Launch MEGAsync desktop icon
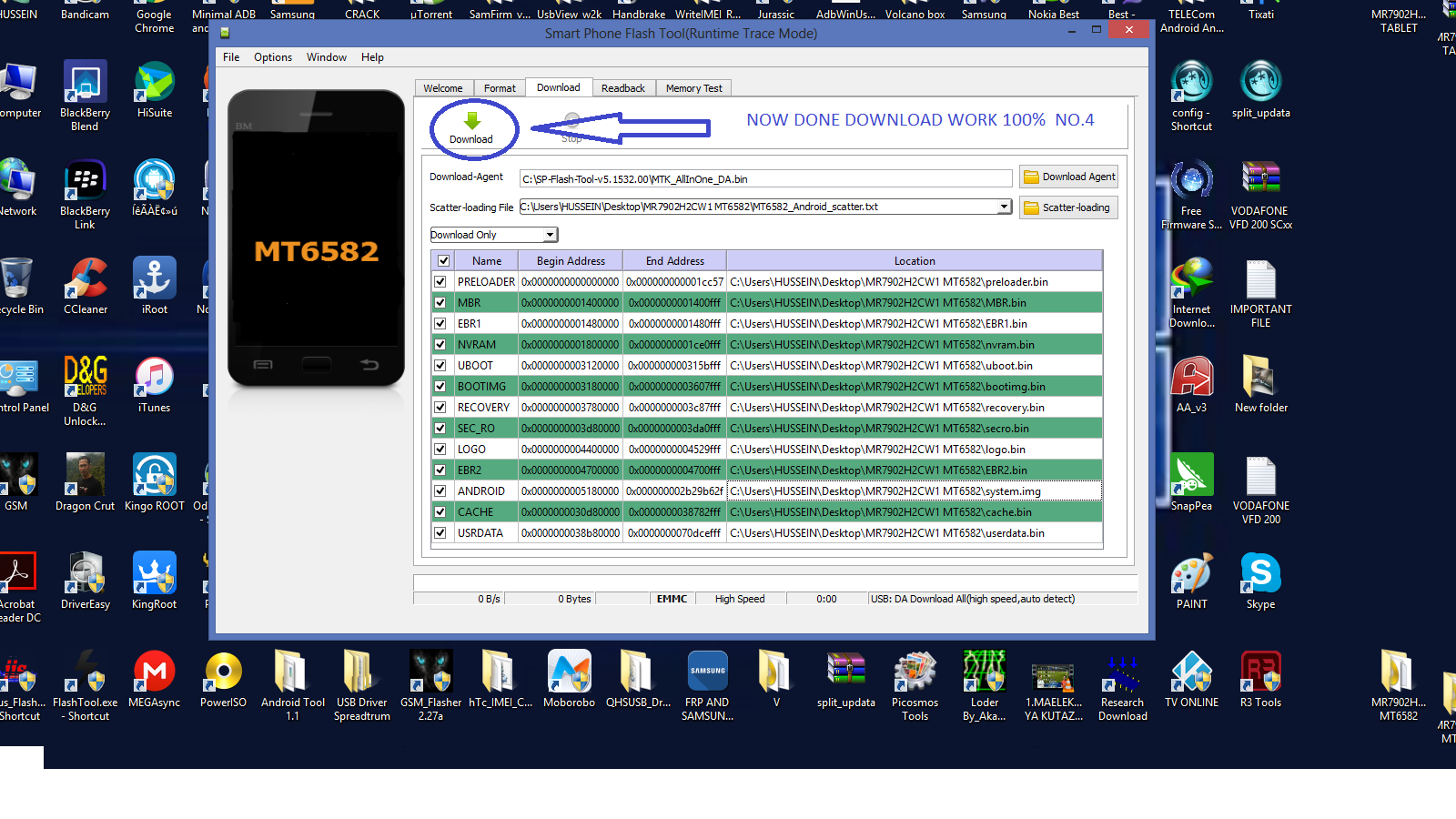Screen dimensions: 1456x819 pos(155,679)
